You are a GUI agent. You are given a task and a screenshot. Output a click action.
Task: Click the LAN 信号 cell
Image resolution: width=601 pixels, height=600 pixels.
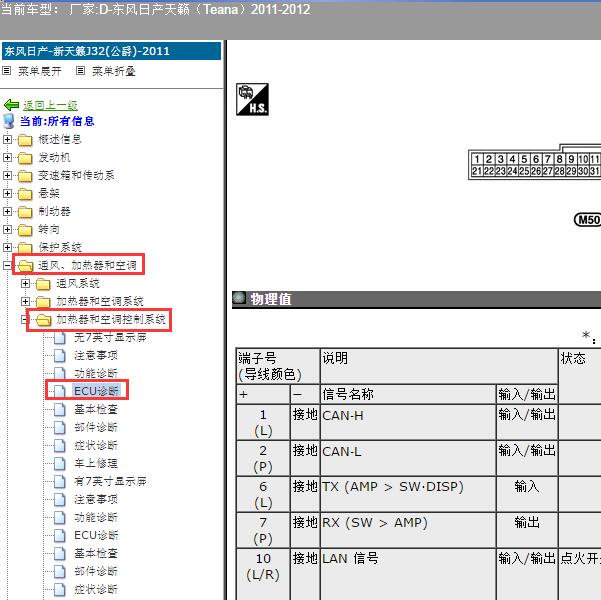(408, 574)
